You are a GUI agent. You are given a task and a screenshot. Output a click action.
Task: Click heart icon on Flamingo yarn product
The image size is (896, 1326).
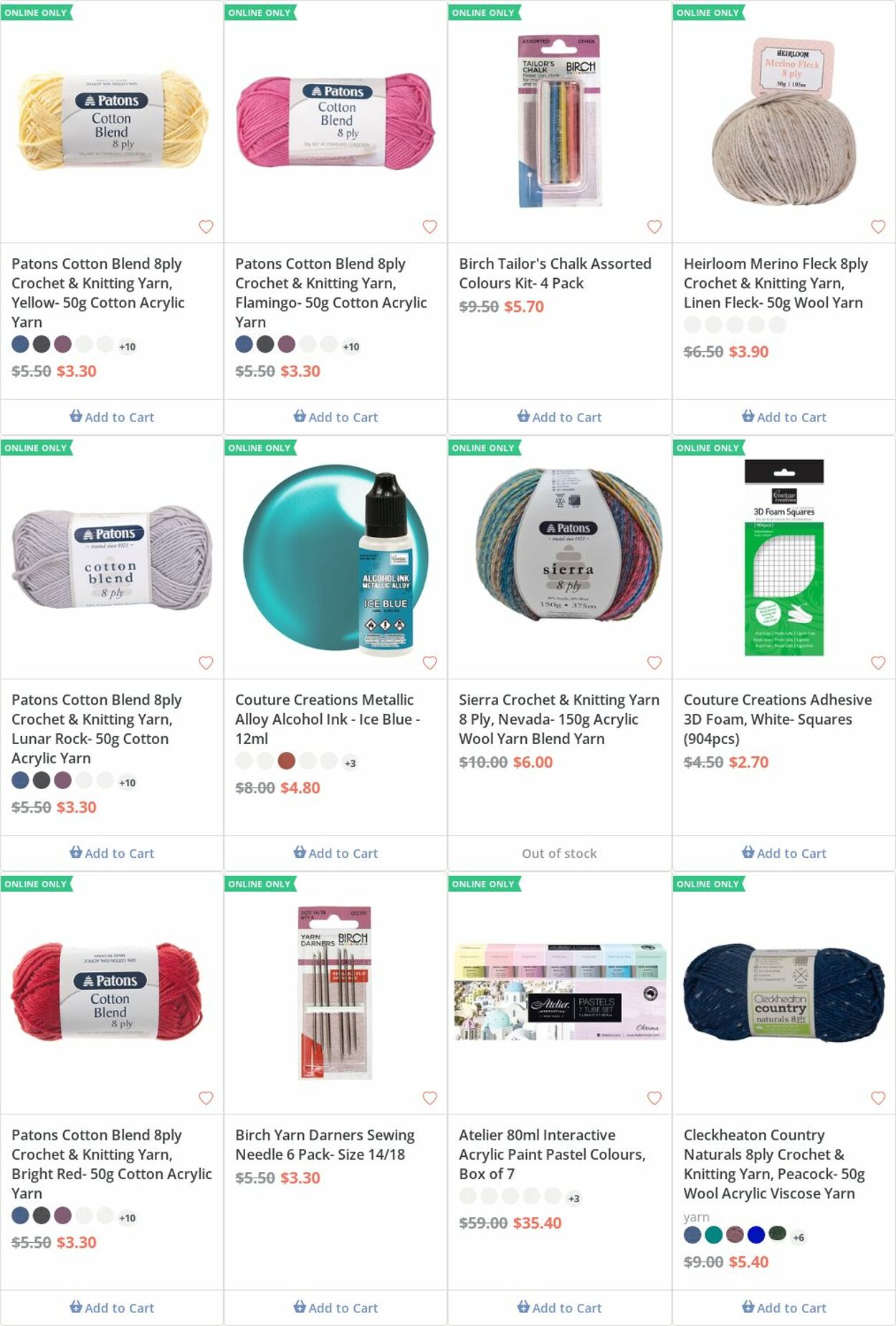(429, 226)
